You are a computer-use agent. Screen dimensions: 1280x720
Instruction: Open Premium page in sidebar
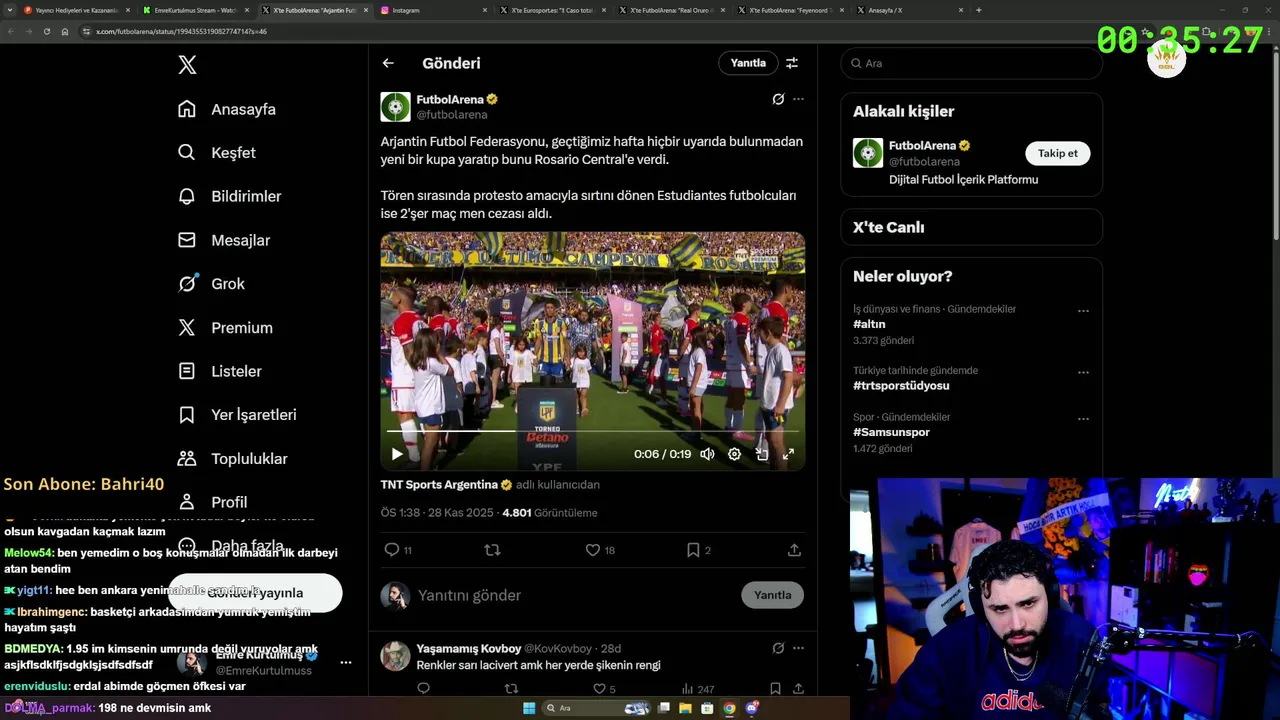(225, 327)
